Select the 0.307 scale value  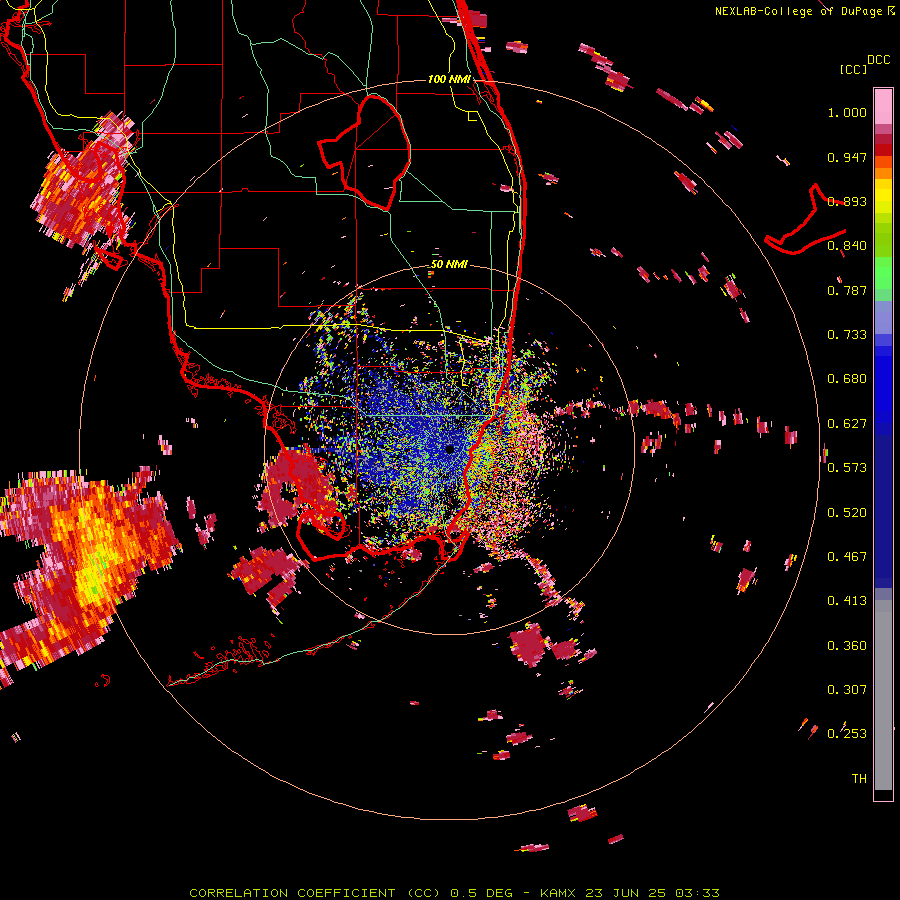pyautogui.click(x=847, y=690)
